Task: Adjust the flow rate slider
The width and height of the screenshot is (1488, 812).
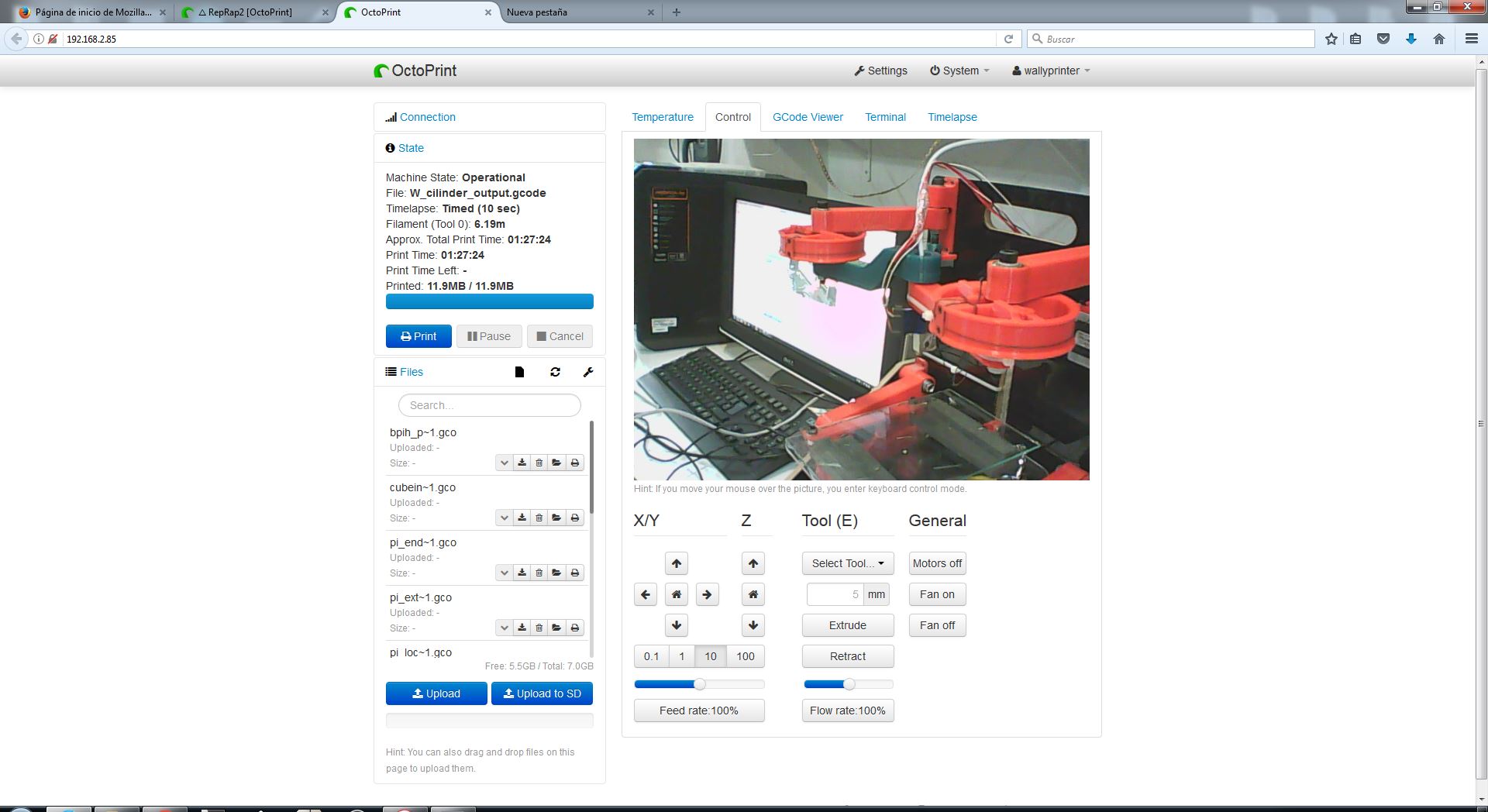Action: [849, 684]
